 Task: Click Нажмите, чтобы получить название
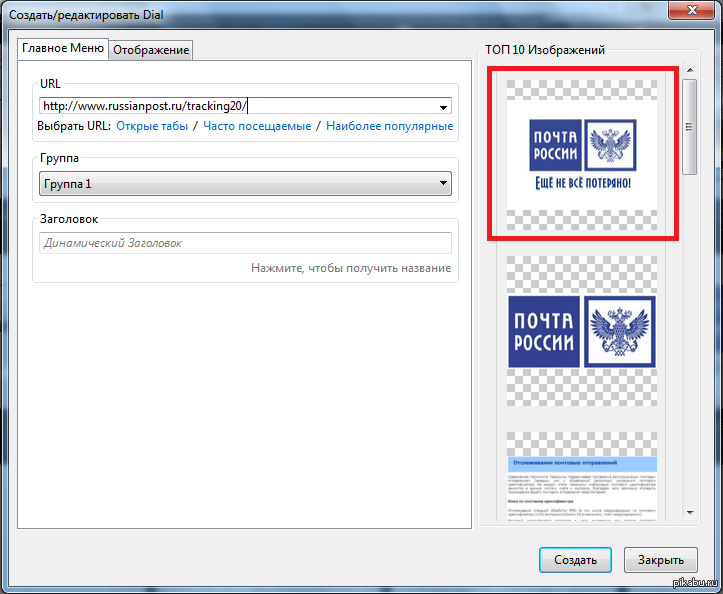pos(350,268)
